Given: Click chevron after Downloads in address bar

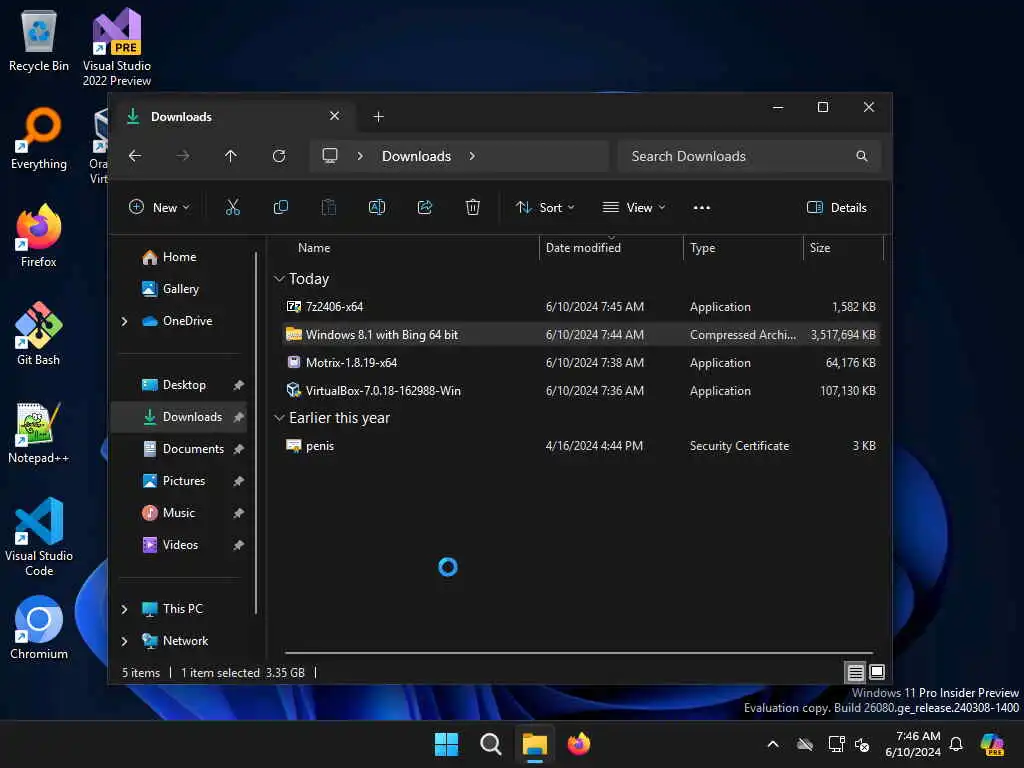Looking at the screenshot, I should click(x=472, y=156).
